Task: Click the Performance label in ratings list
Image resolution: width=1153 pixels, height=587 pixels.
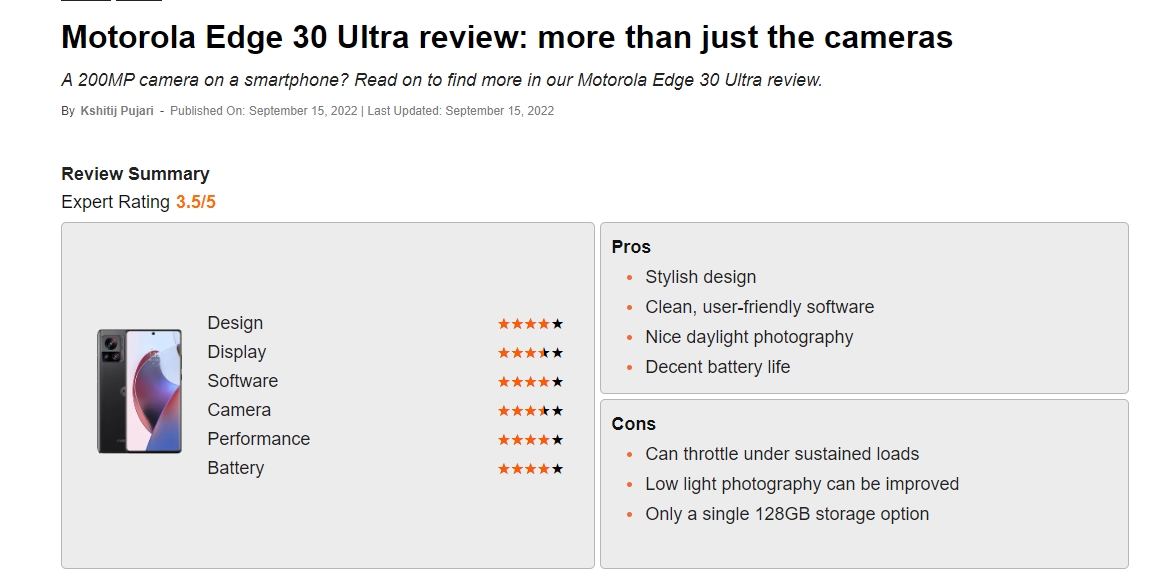Action: click(258, 439)
